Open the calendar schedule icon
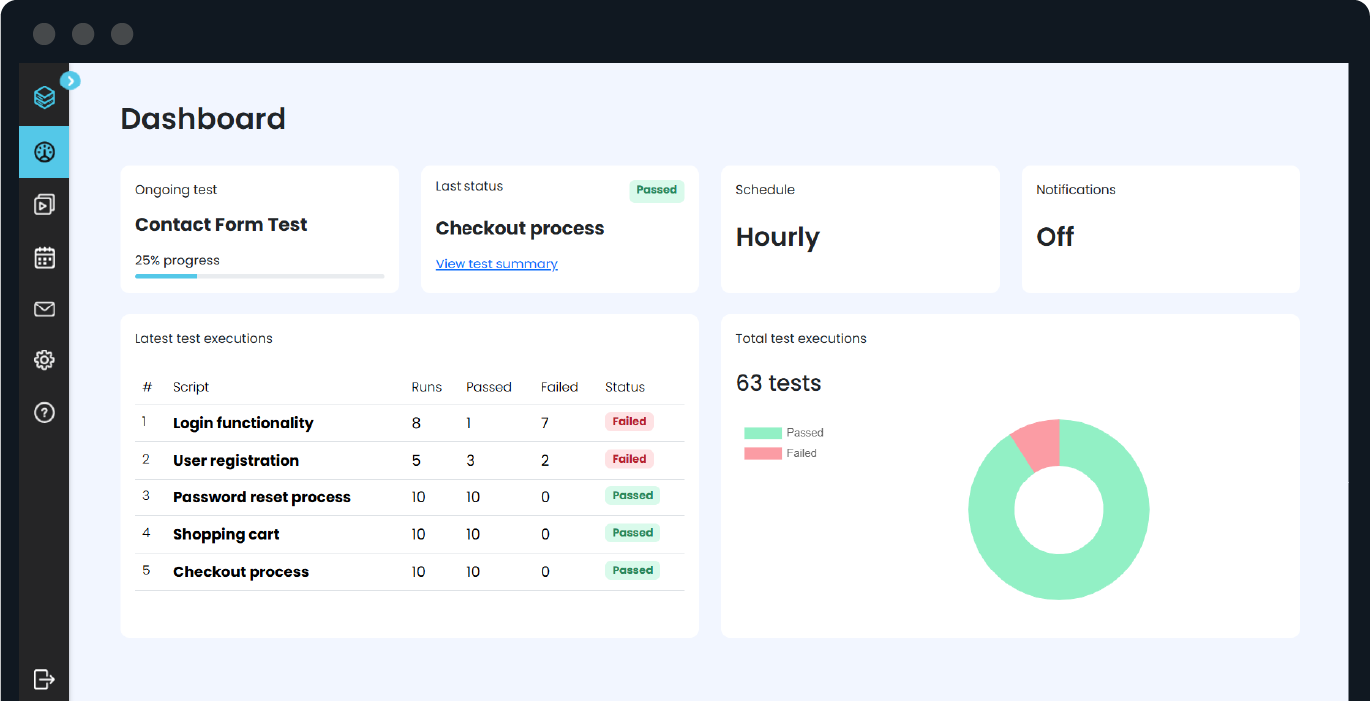Image resolution: width=1370 pixels, height=701 pixels. click(44, 258)
